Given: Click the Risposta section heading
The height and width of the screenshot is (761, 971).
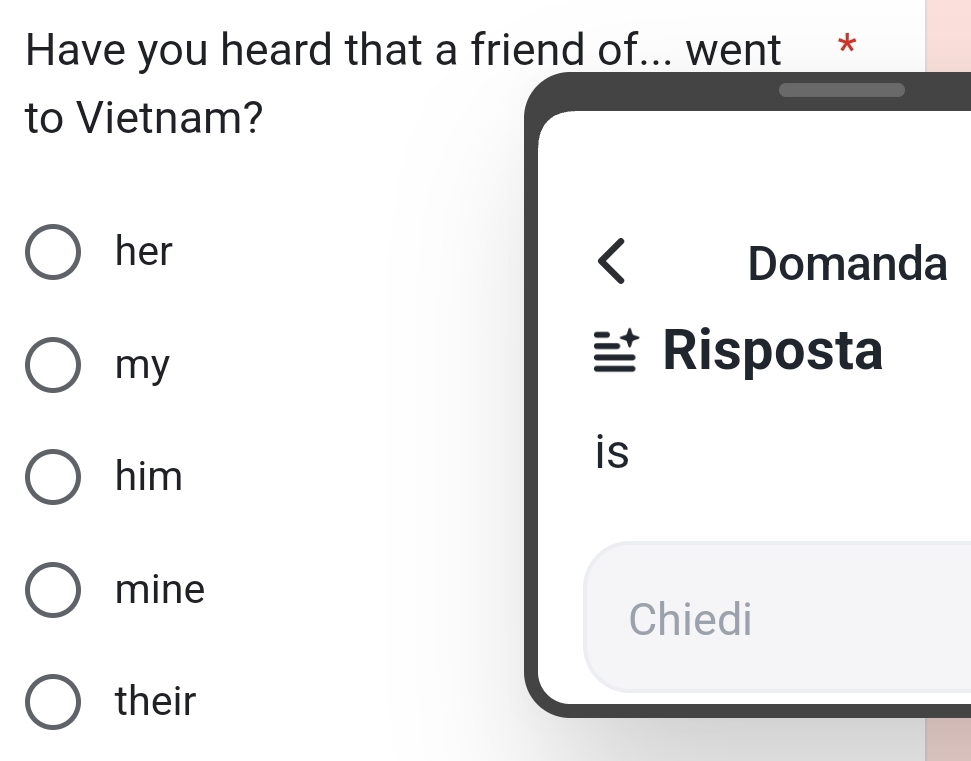Looking at the screenshot, I should [772, 351].
